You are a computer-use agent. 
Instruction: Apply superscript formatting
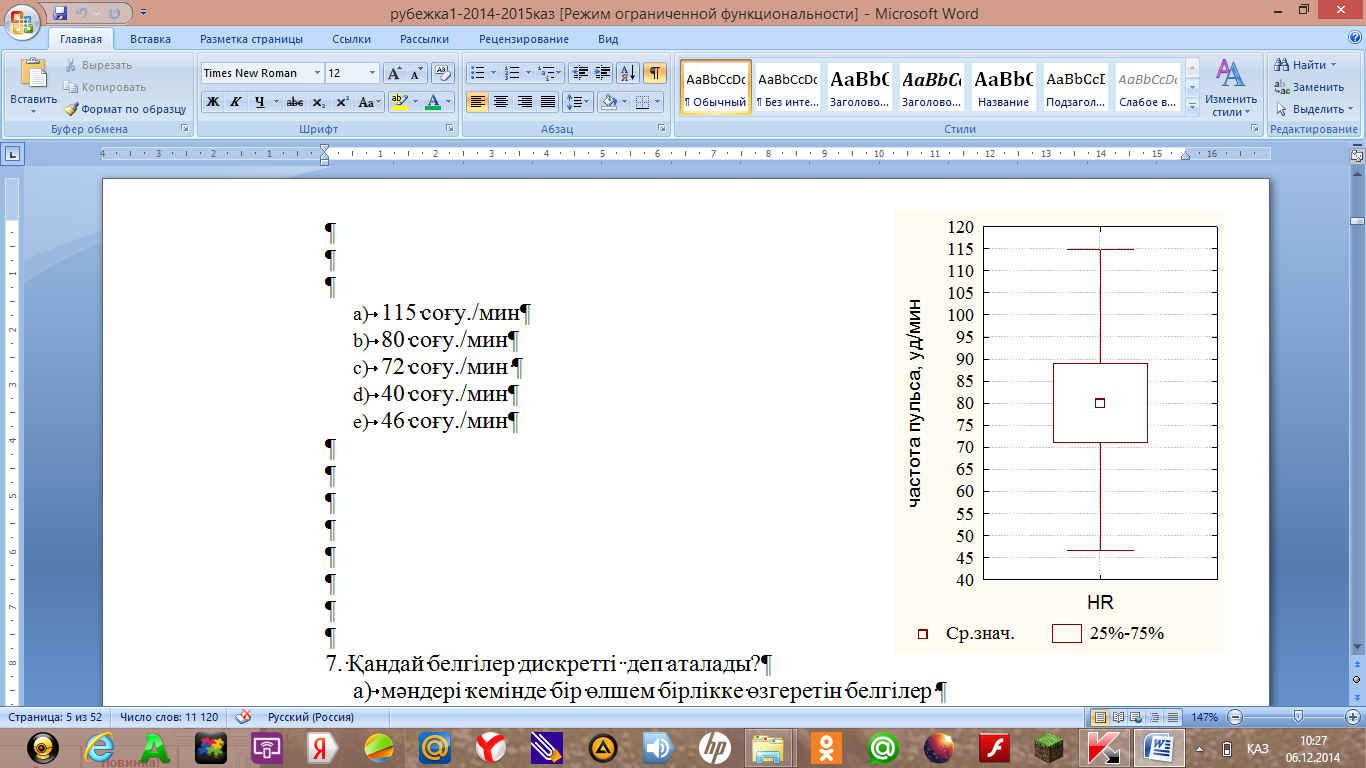point(342,102)
